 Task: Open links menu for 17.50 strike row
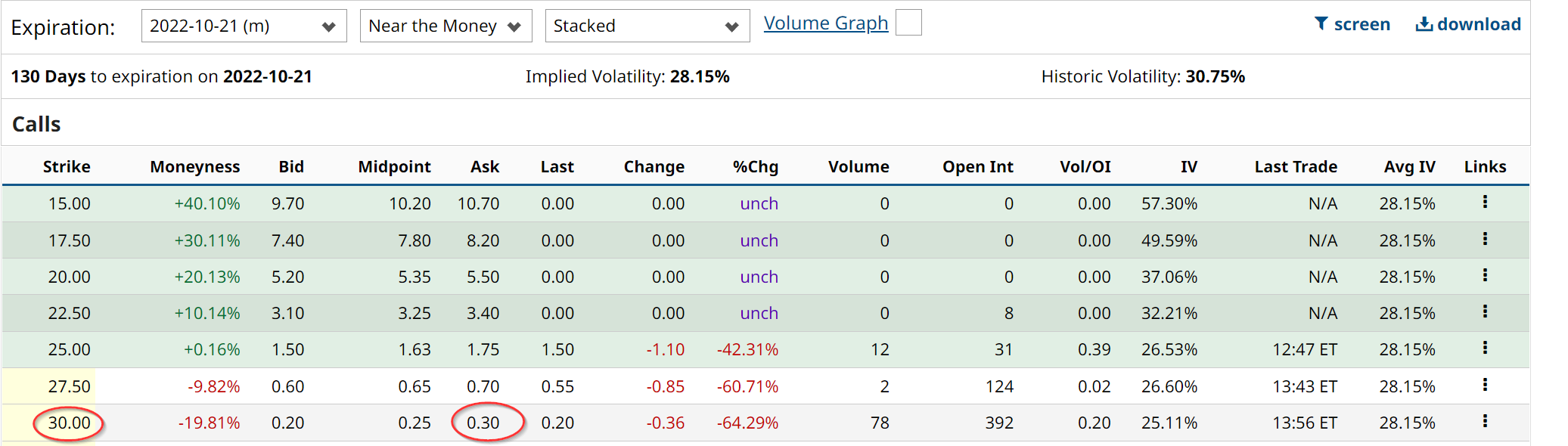(x=1485, y=239)
